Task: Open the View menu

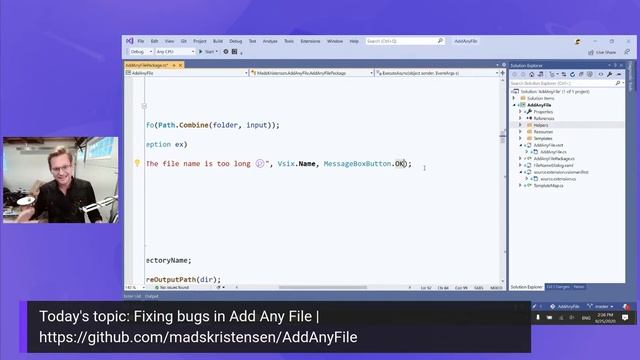Action: [169, 41]
